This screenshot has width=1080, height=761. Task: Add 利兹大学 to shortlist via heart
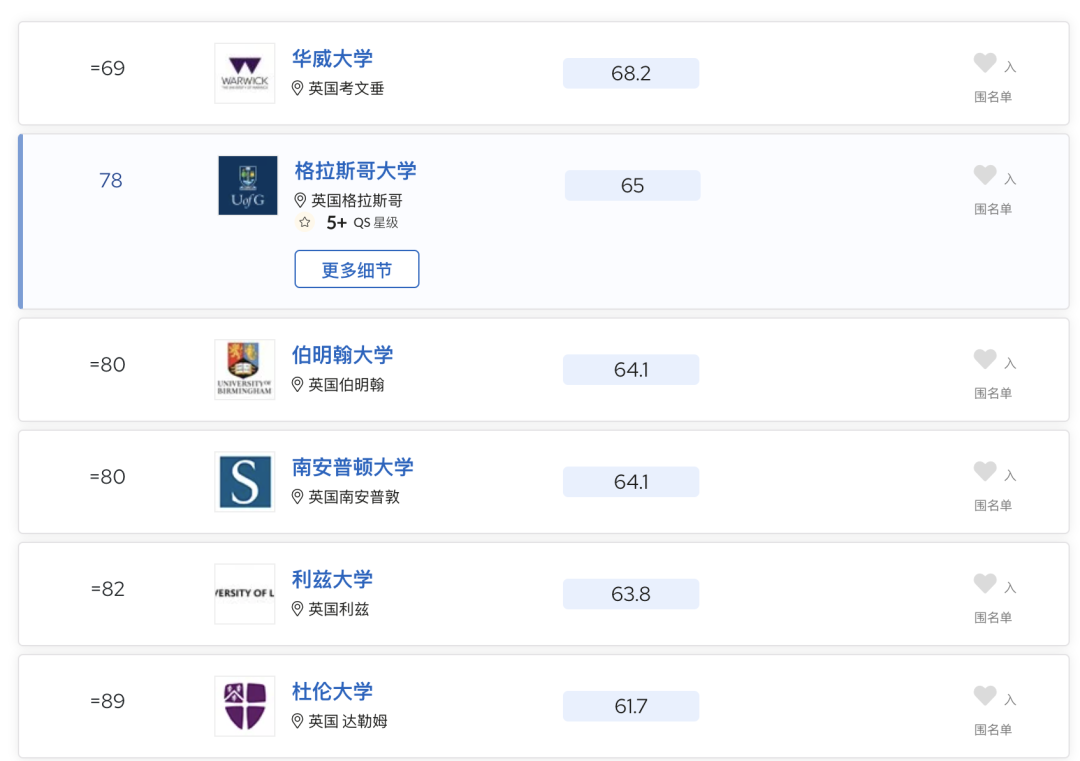click(984, 584)
